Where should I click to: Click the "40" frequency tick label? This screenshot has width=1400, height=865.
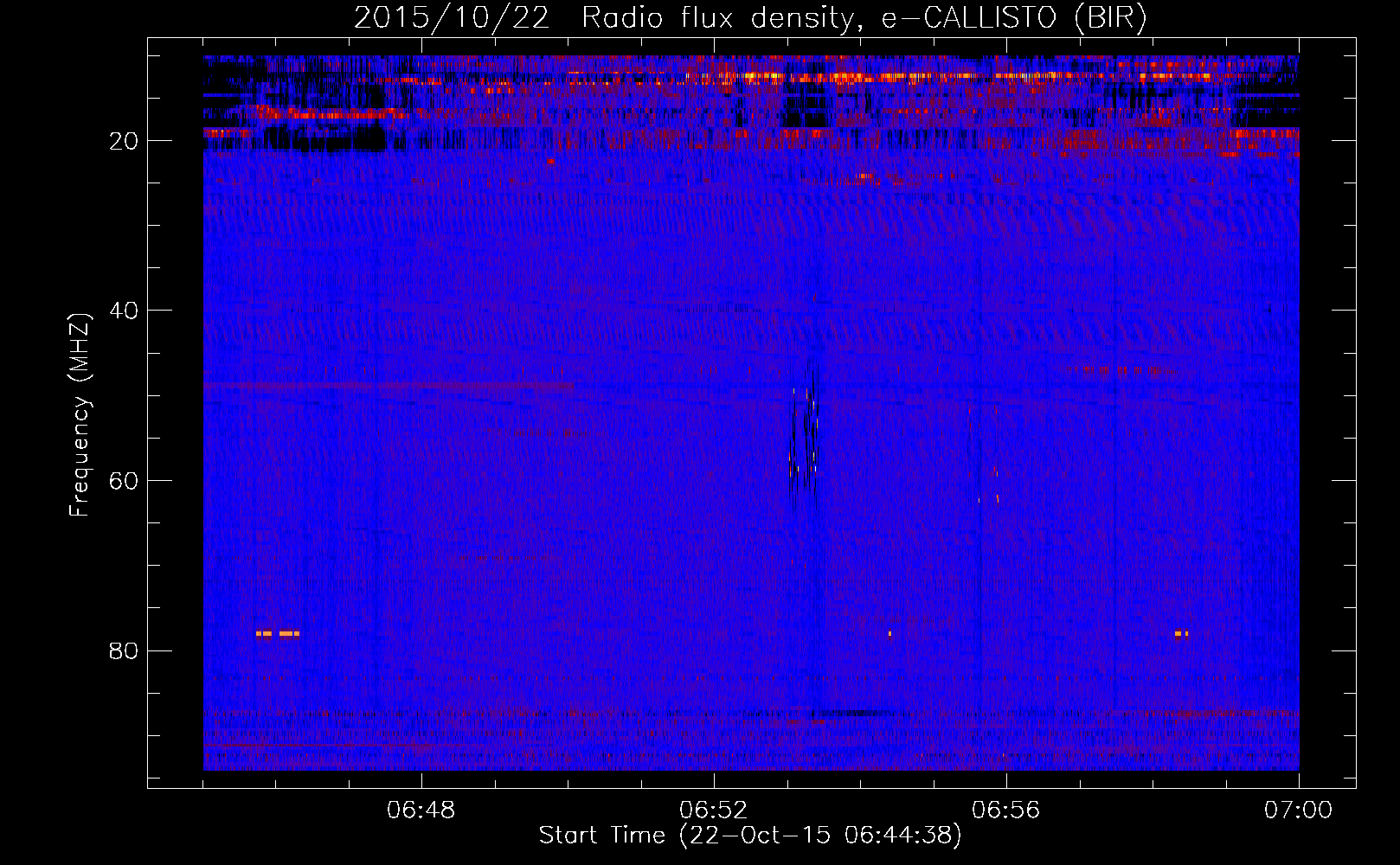pos(125,311)
